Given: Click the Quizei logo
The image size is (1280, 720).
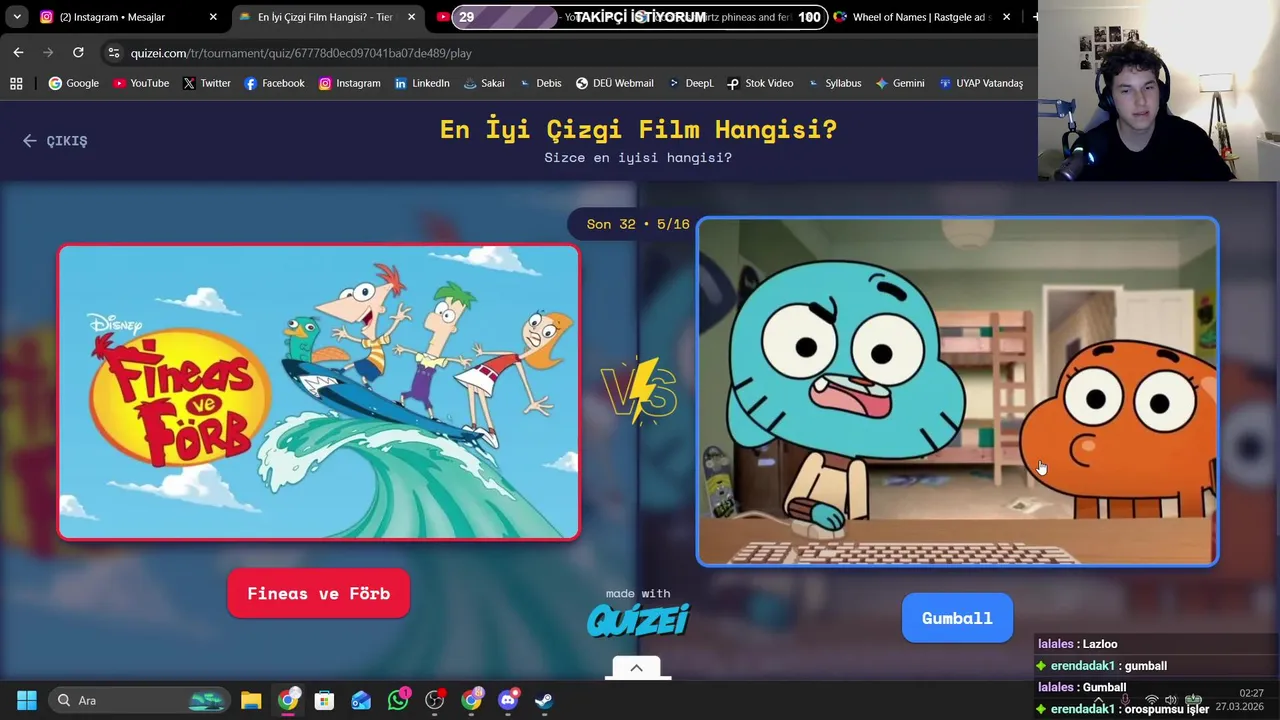Looking at the screenshot, I should point(638,620).
